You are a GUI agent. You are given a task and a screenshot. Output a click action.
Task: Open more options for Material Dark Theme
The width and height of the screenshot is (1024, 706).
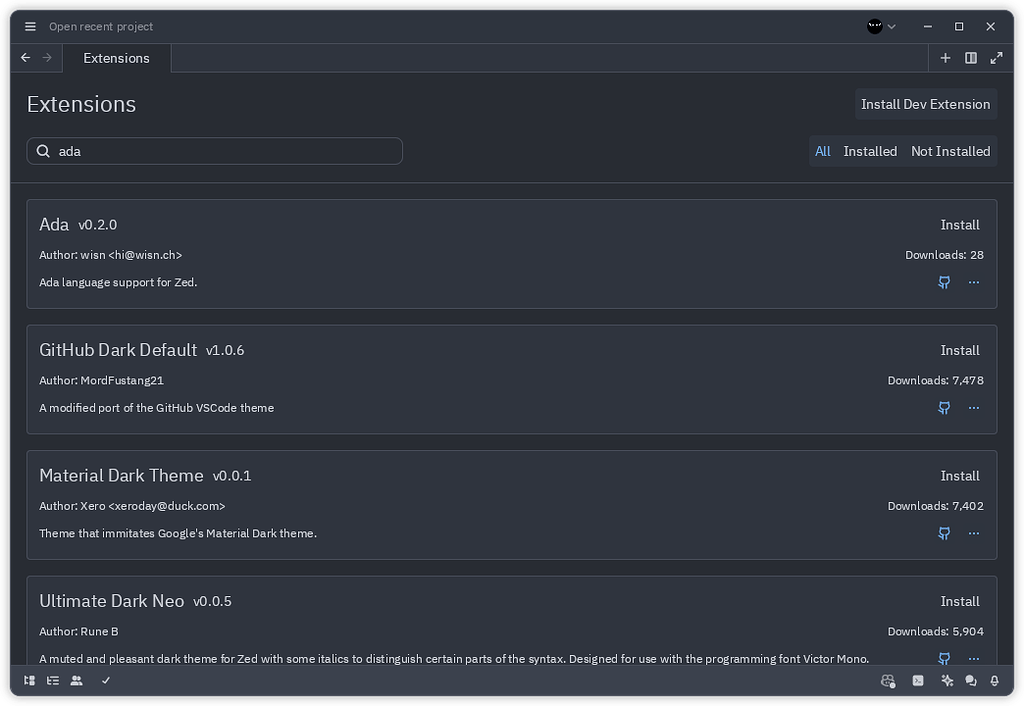click(x=974, y=533)
